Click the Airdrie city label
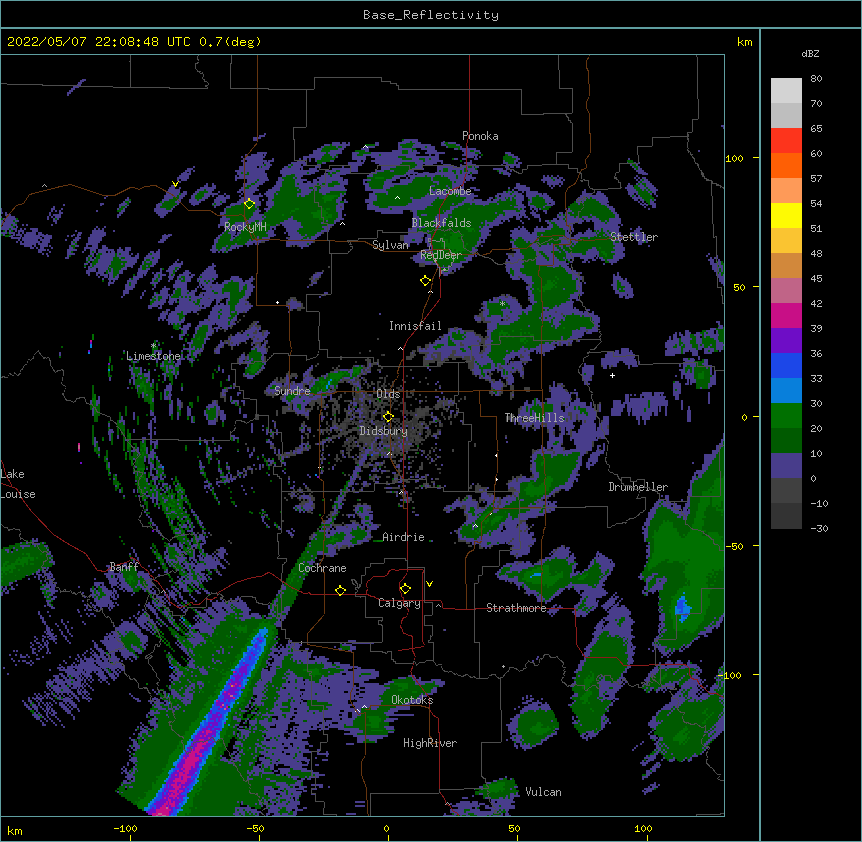Image resolution: width=862 pixels, height=842 pixels. point(403,537)
